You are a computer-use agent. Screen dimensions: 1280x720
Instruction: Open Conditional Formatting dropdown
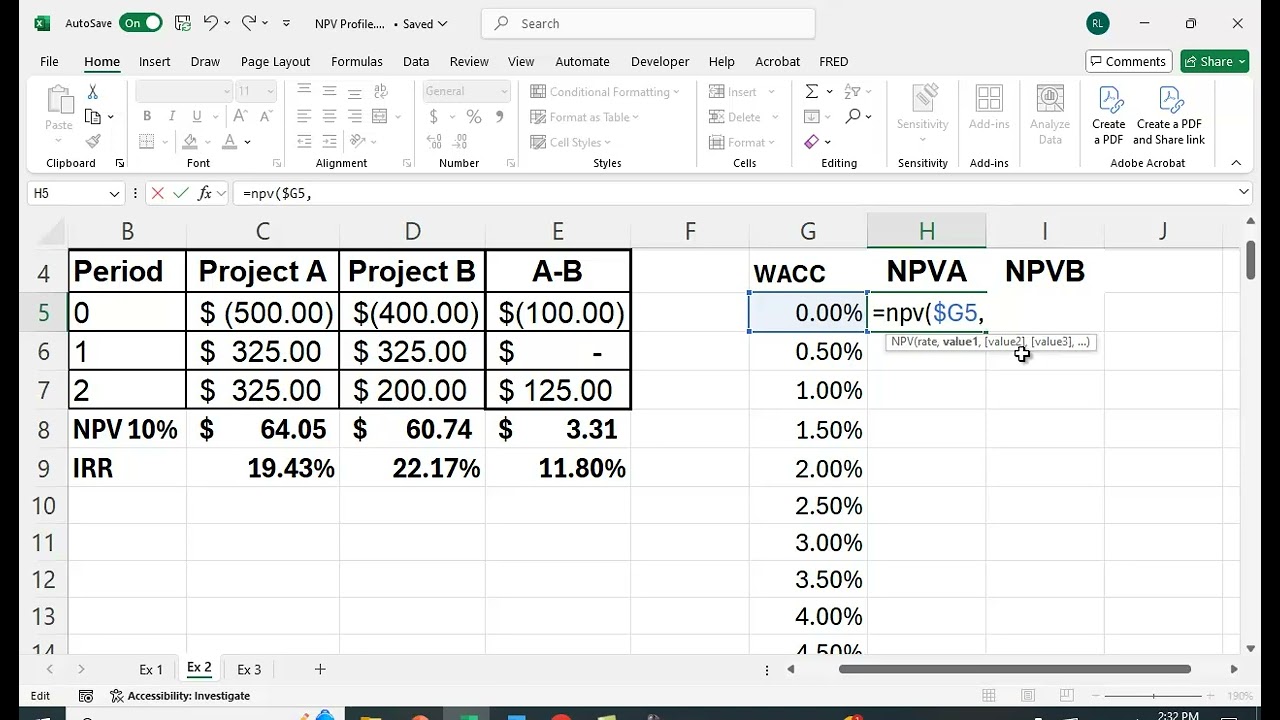tap(605, 91)
